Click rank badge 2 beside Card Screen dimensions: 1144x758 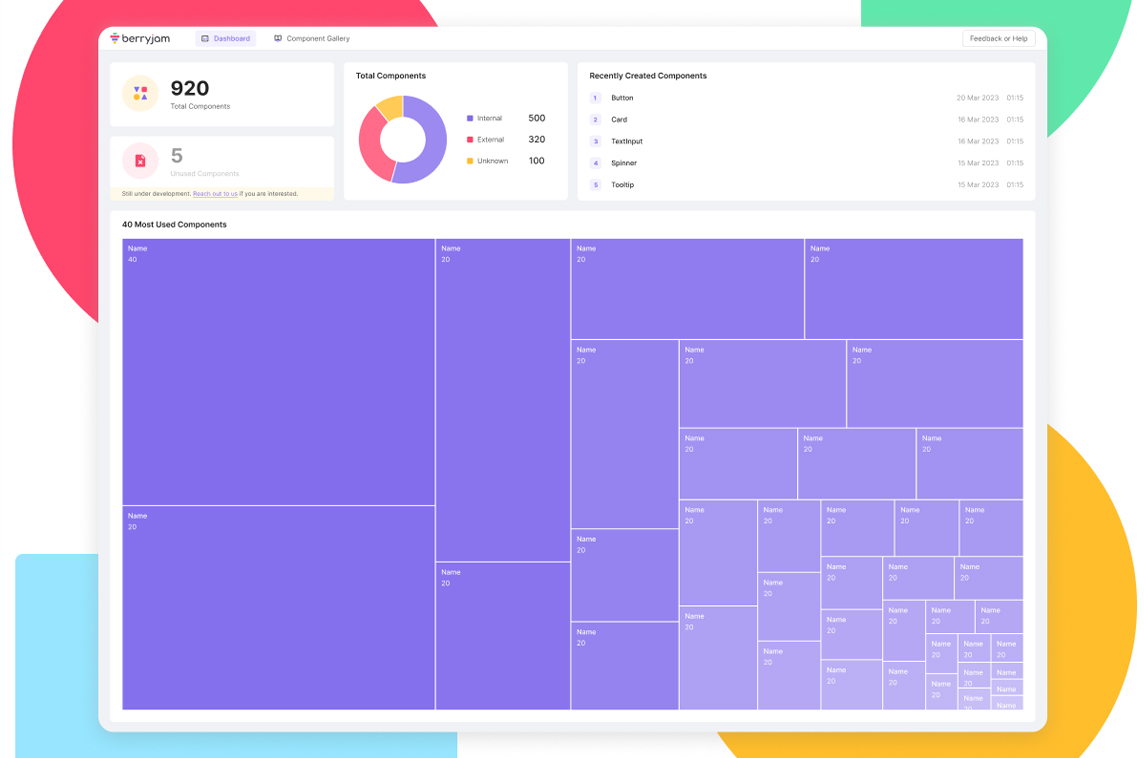[x=595, y=120]
